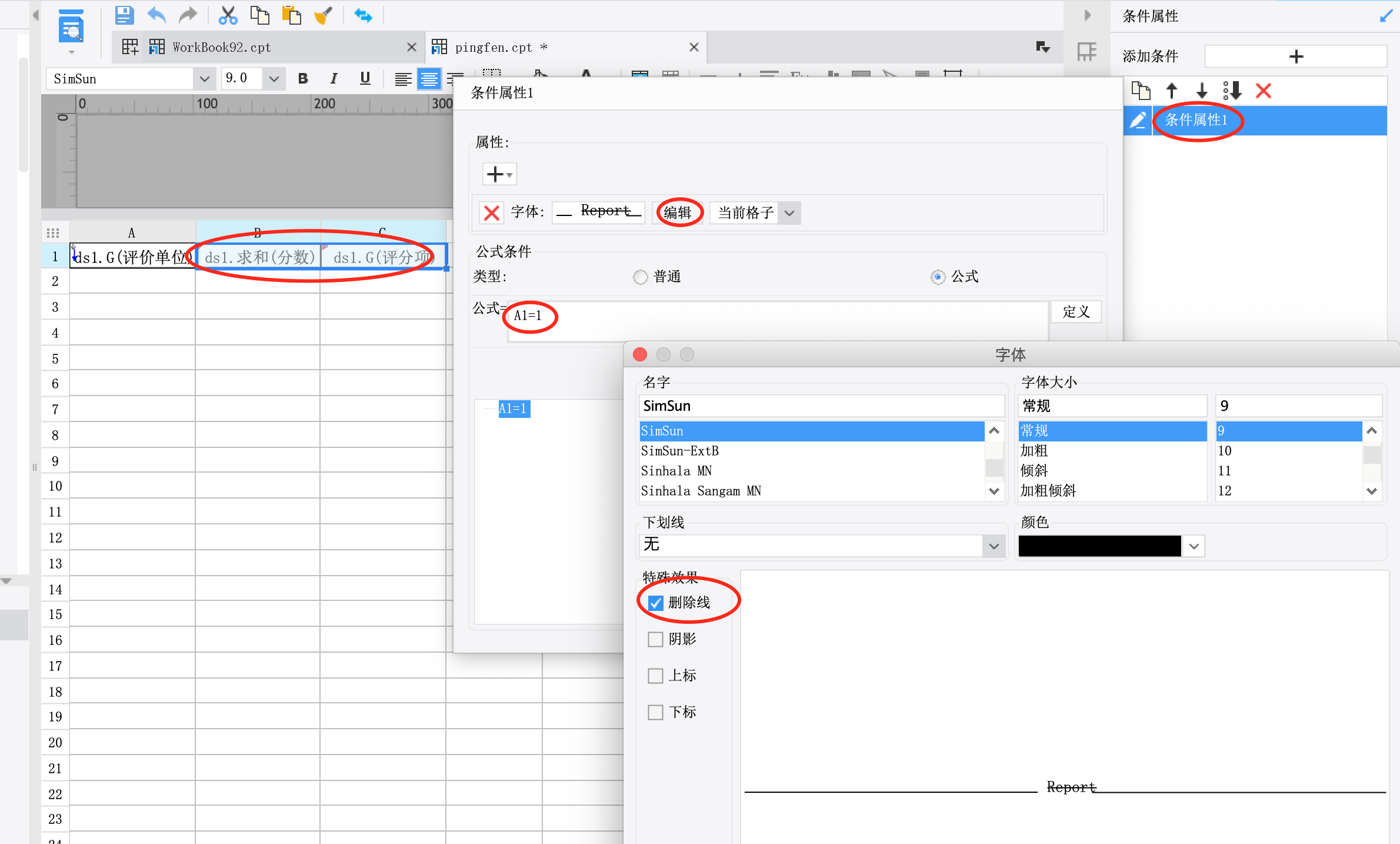The width and height of the screenshot is (1400, 844).
Task: Open the 颜色 color dropdown arrow
Action: point(1194,546)
